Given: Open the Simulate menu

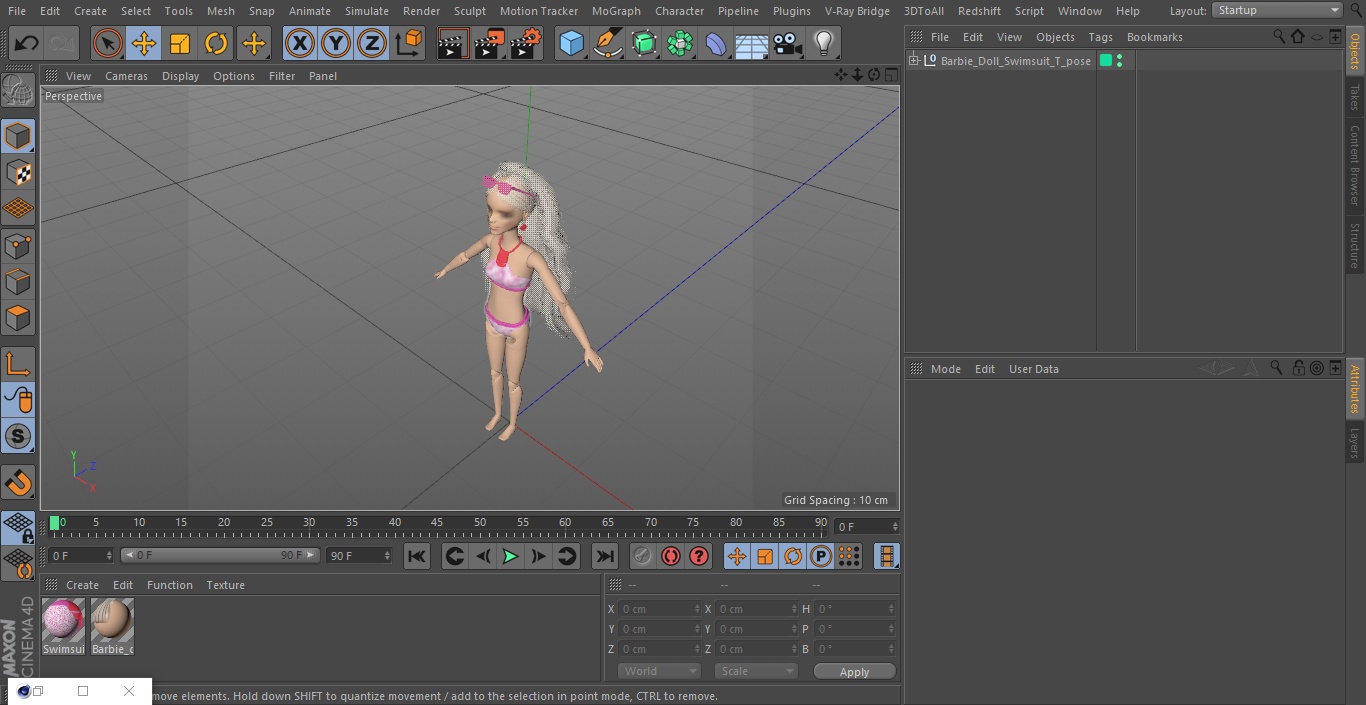Looking at the screenshot, I should [x=367, y=11].
